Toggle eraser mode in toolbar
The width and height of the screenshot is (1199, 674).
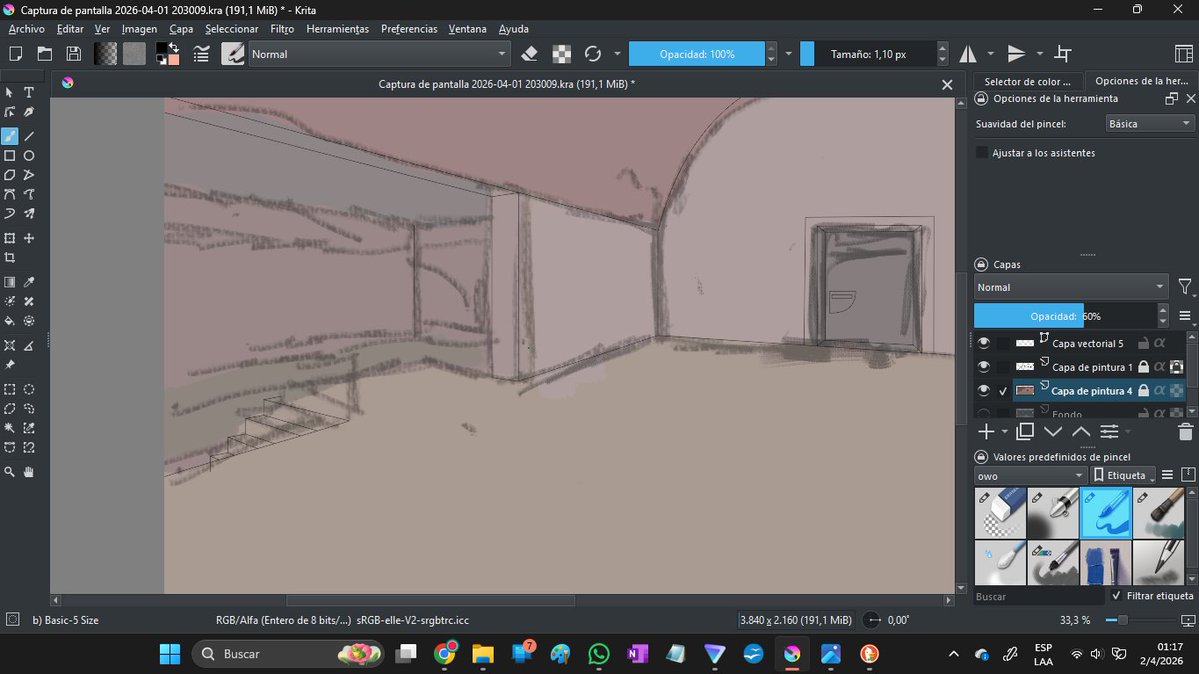[x=529, y=54]
